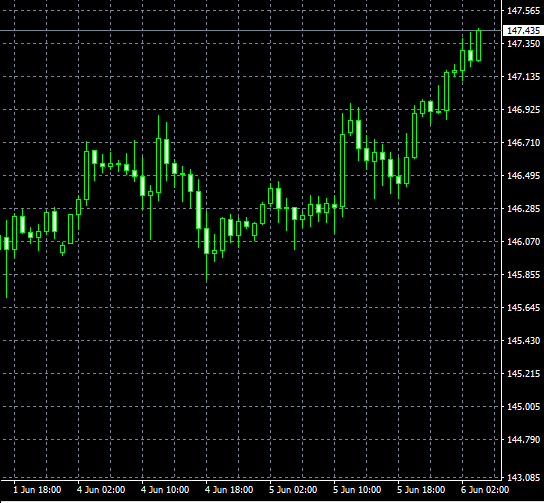Viewport: 544px width, 503px height.
Task: Click the horizontal bid price line
Action: coord(251,31)
